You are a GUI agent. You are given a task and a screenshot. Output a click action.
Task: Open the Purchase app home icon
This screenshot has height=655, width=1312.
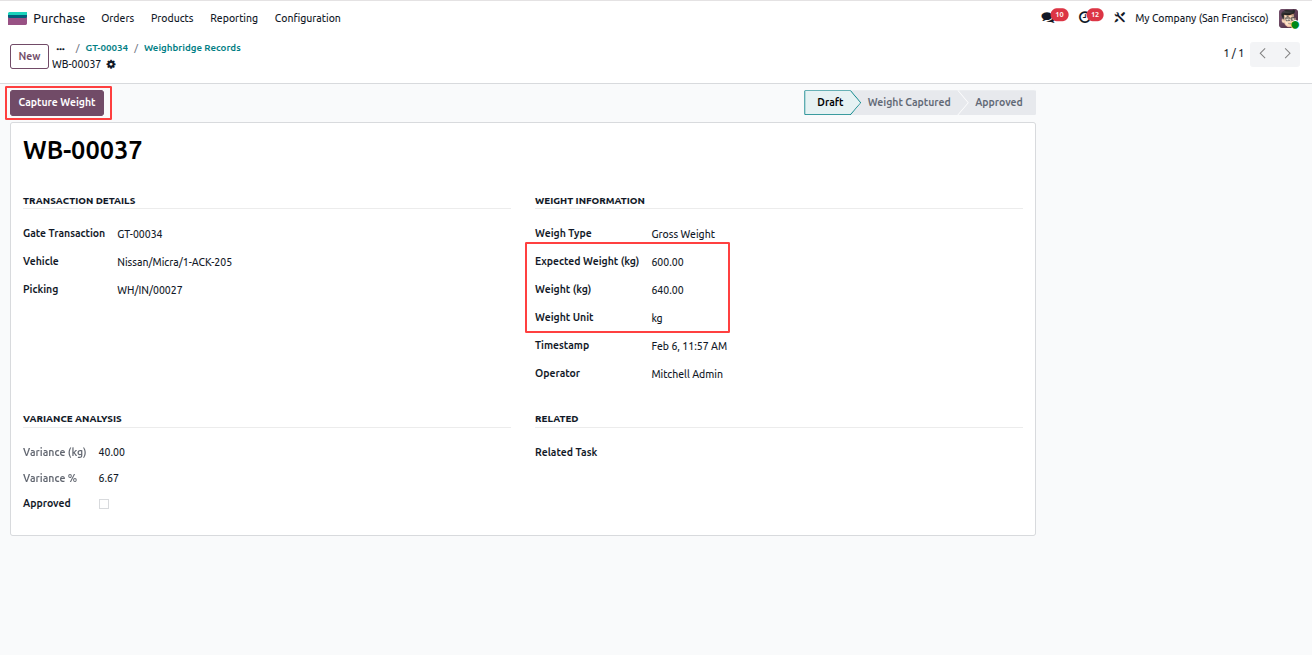pos(17,18)
